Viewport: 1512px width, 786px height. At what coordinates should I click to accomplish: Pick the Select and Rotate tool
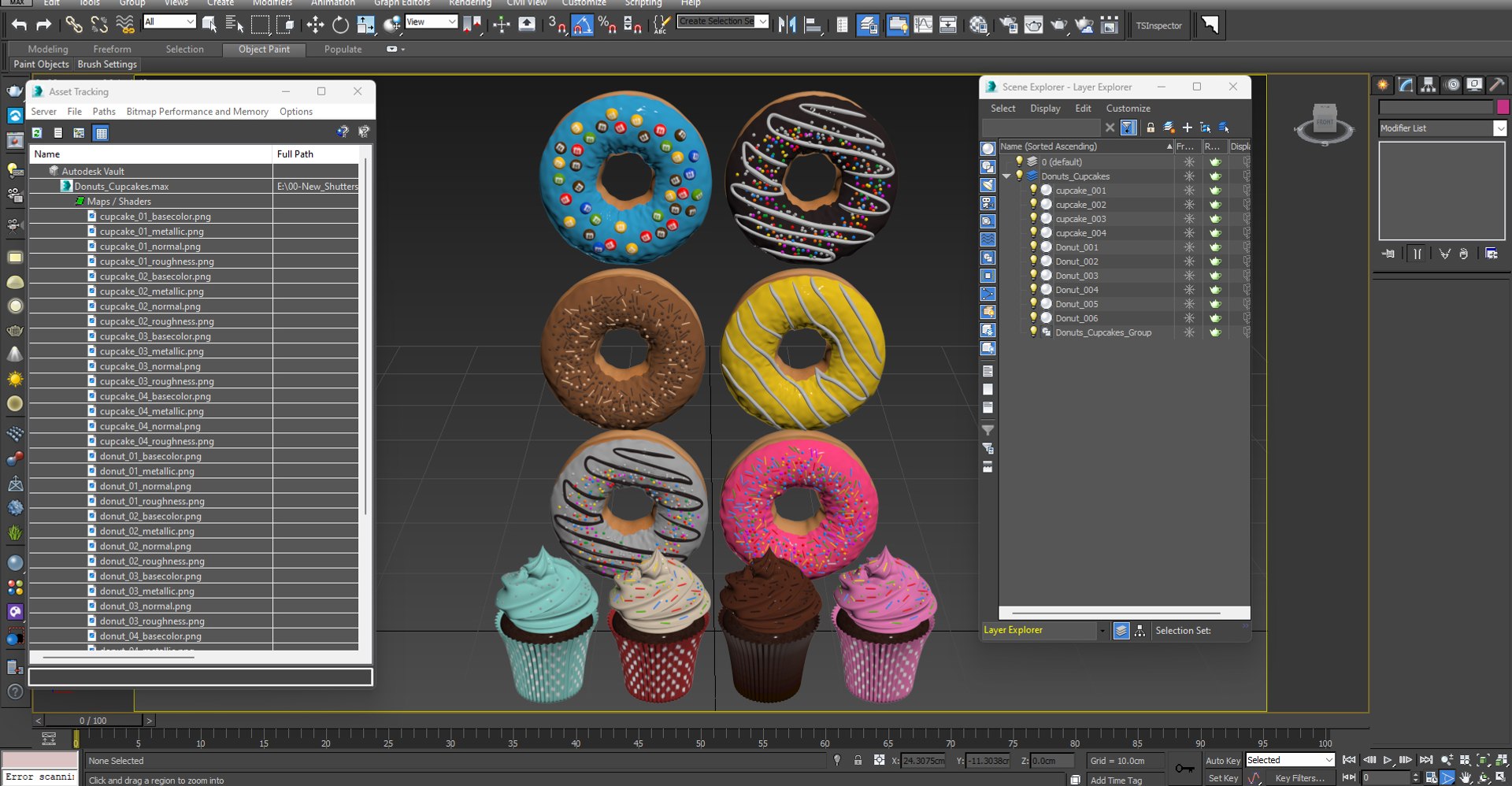tap(340, 25)
